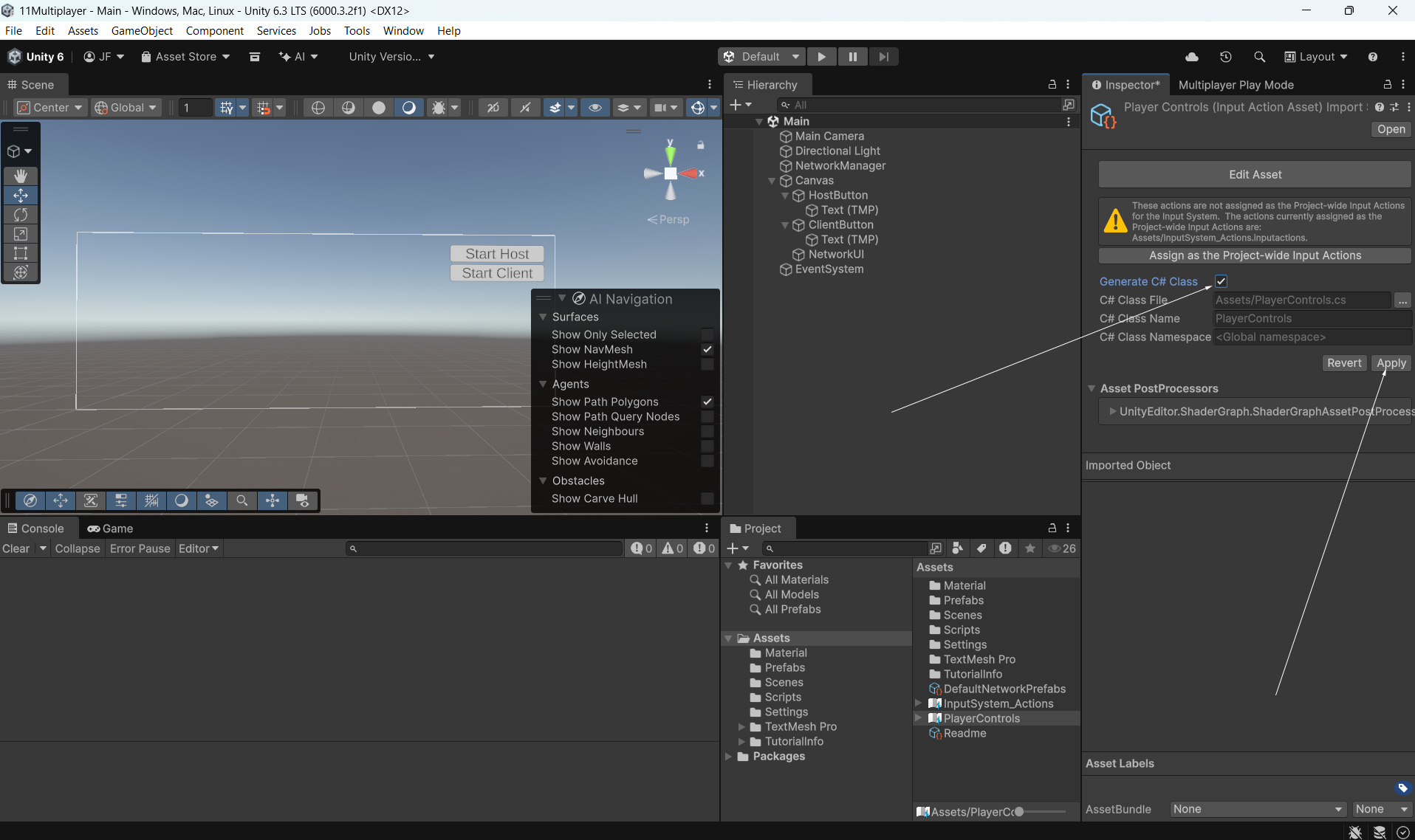Viewport: 1415px width, 840px height.
Task: Select the Hand view tool
Action: 21,176
